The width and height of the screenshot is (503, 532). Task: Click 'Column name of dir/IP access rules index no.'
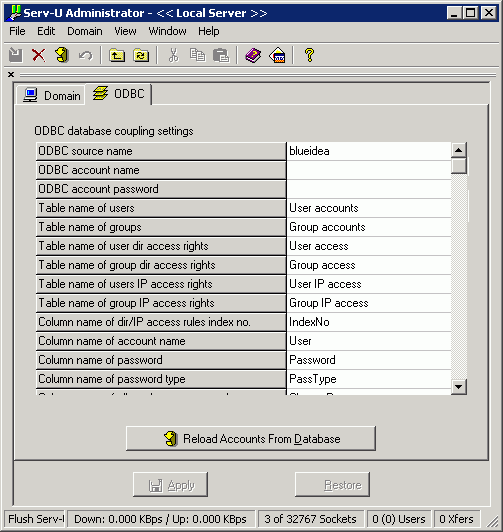pyautogui.click(x=161, y=322)
